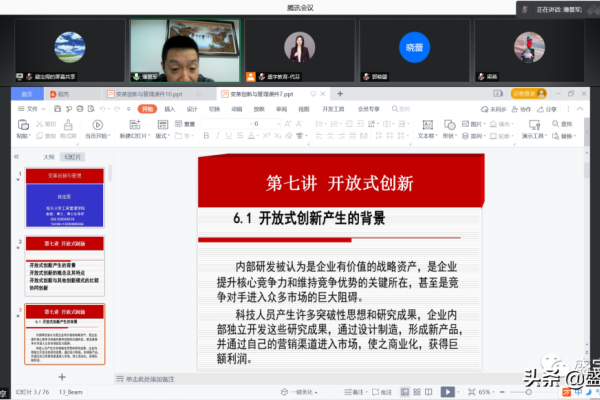Viewport: 600px width, 400px height.
Task: Toggle Bold formatting
Action: pyautogui.click(x=206, y=136)
